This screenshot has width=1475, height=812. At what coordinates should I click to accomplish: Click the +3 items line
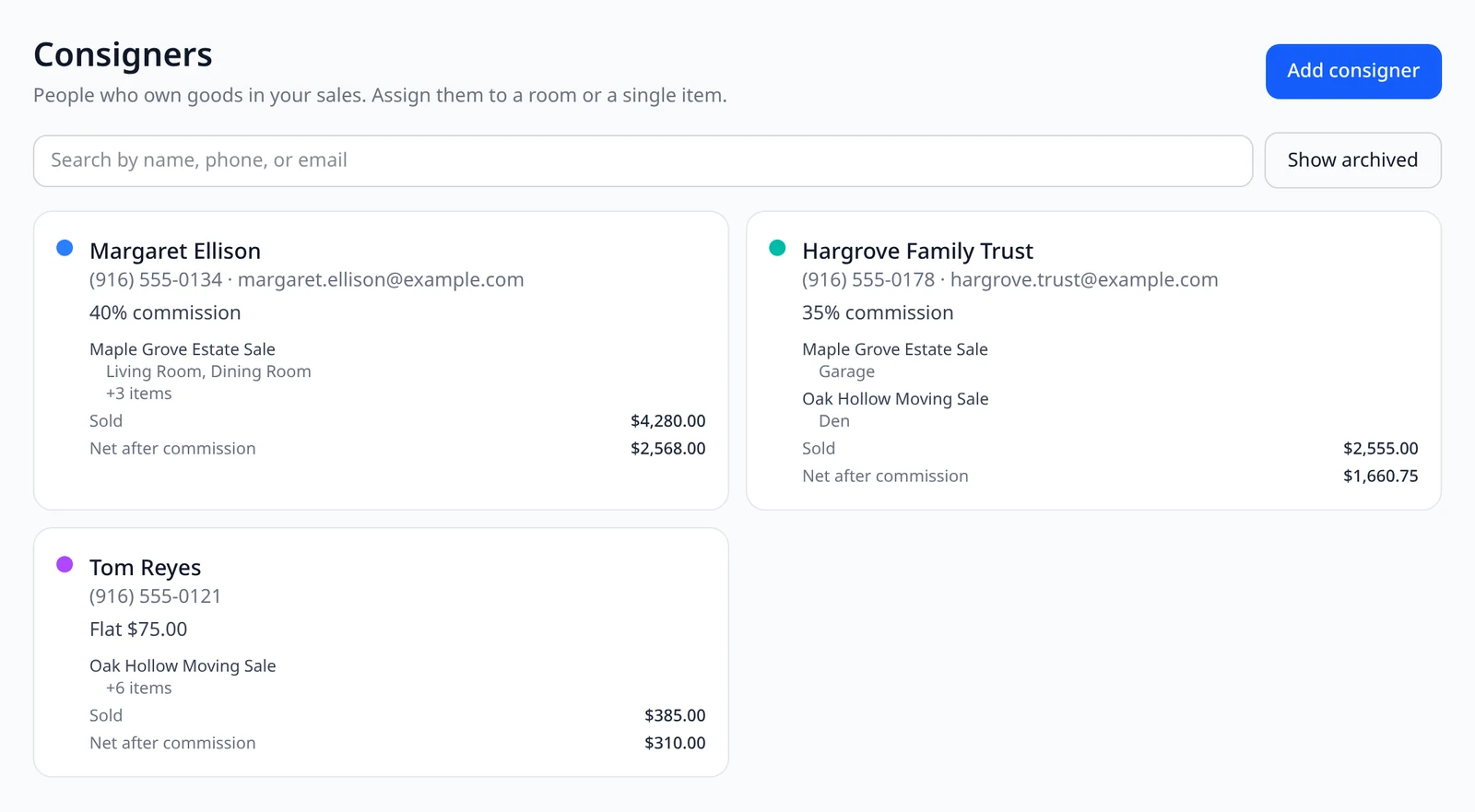point(138,394)
